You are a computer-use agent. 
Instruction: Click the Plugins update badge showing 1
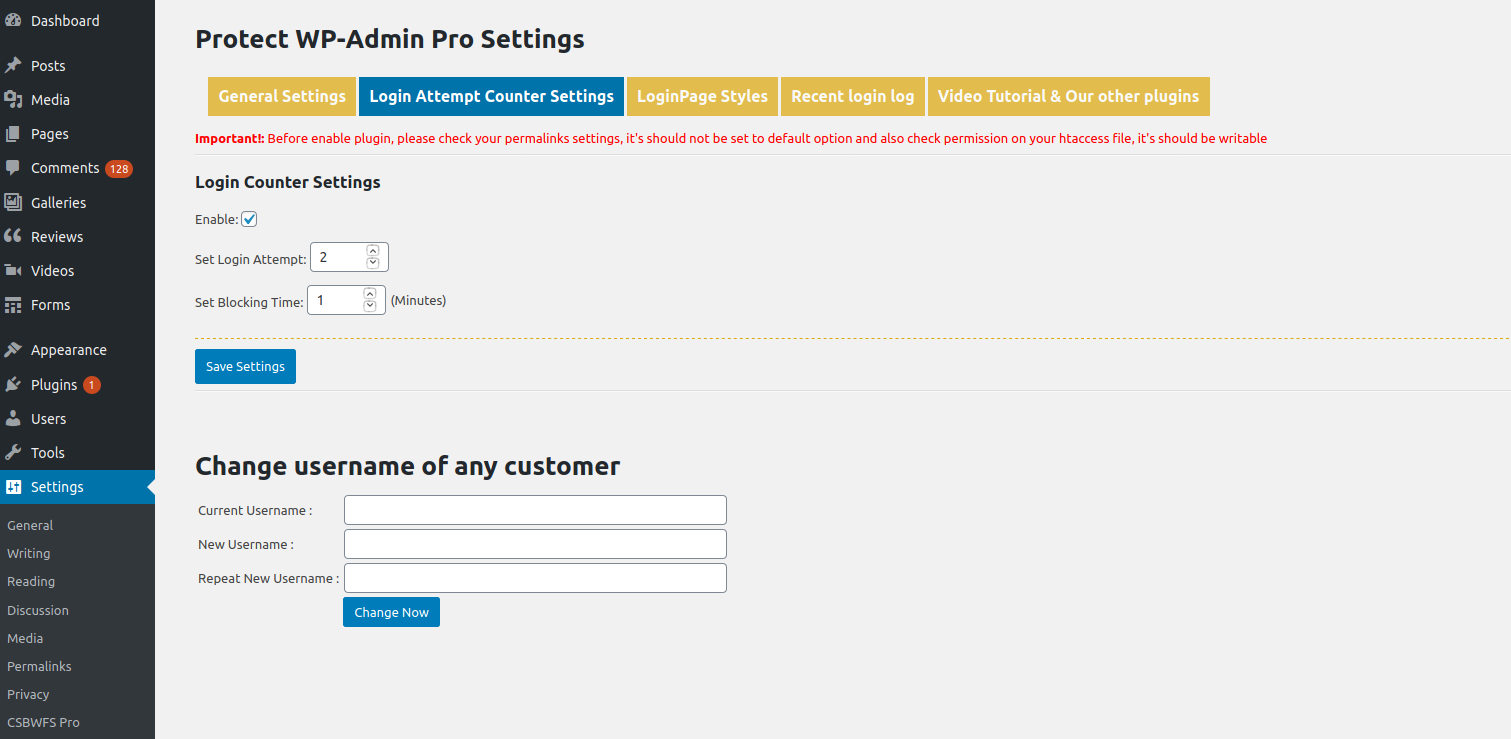pos(92,385)
